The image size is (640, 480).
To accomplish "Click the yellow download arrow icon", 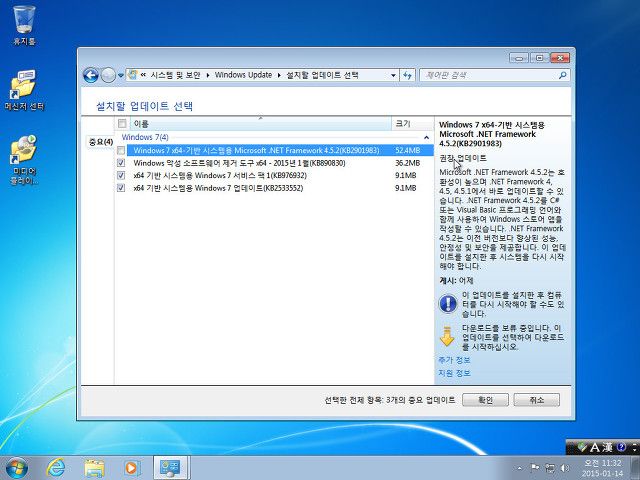I will (447, 336).
